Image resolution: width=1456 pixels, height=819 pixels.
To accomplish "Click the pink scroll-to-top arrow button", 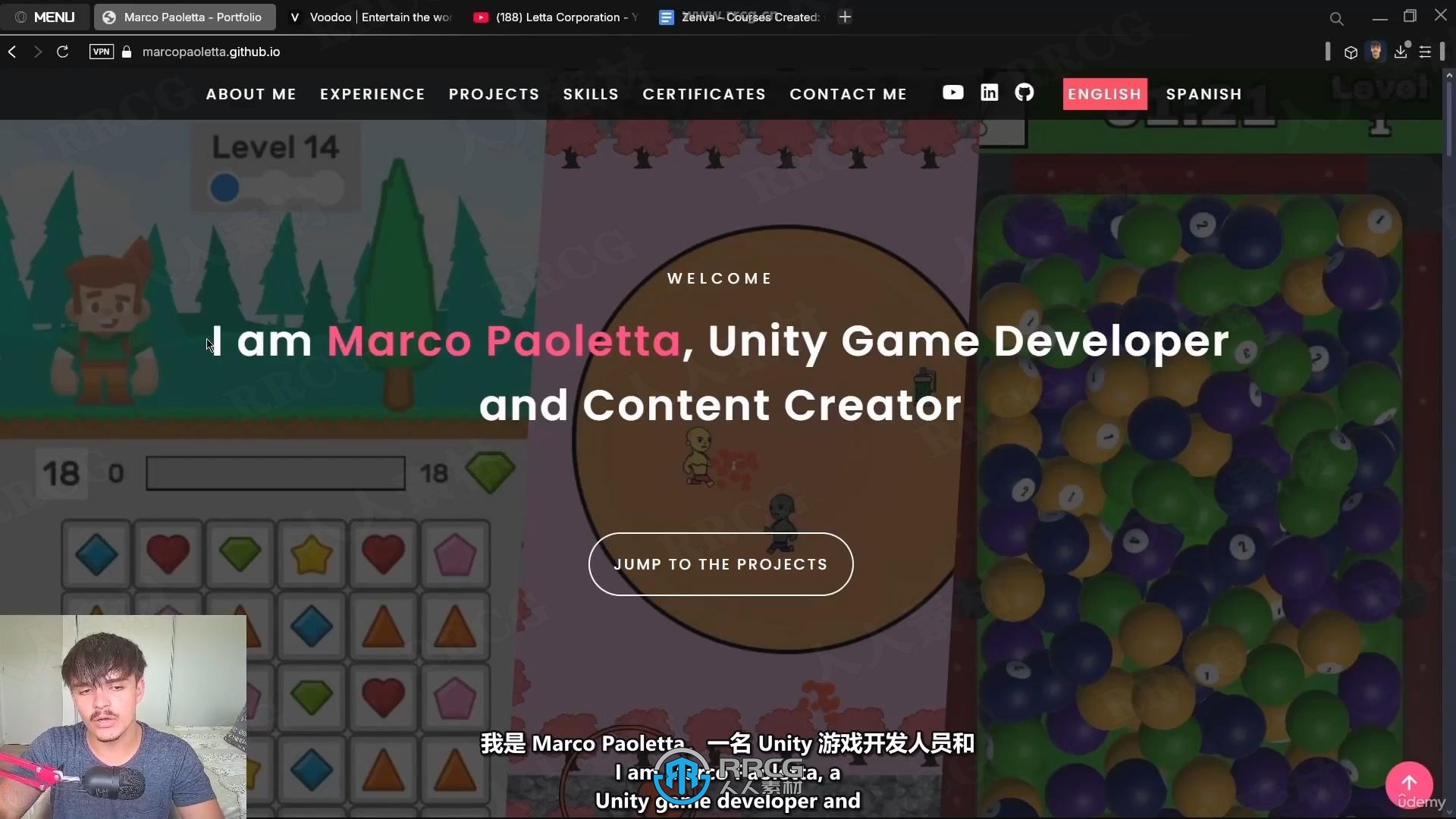I will coord(1409,784).
